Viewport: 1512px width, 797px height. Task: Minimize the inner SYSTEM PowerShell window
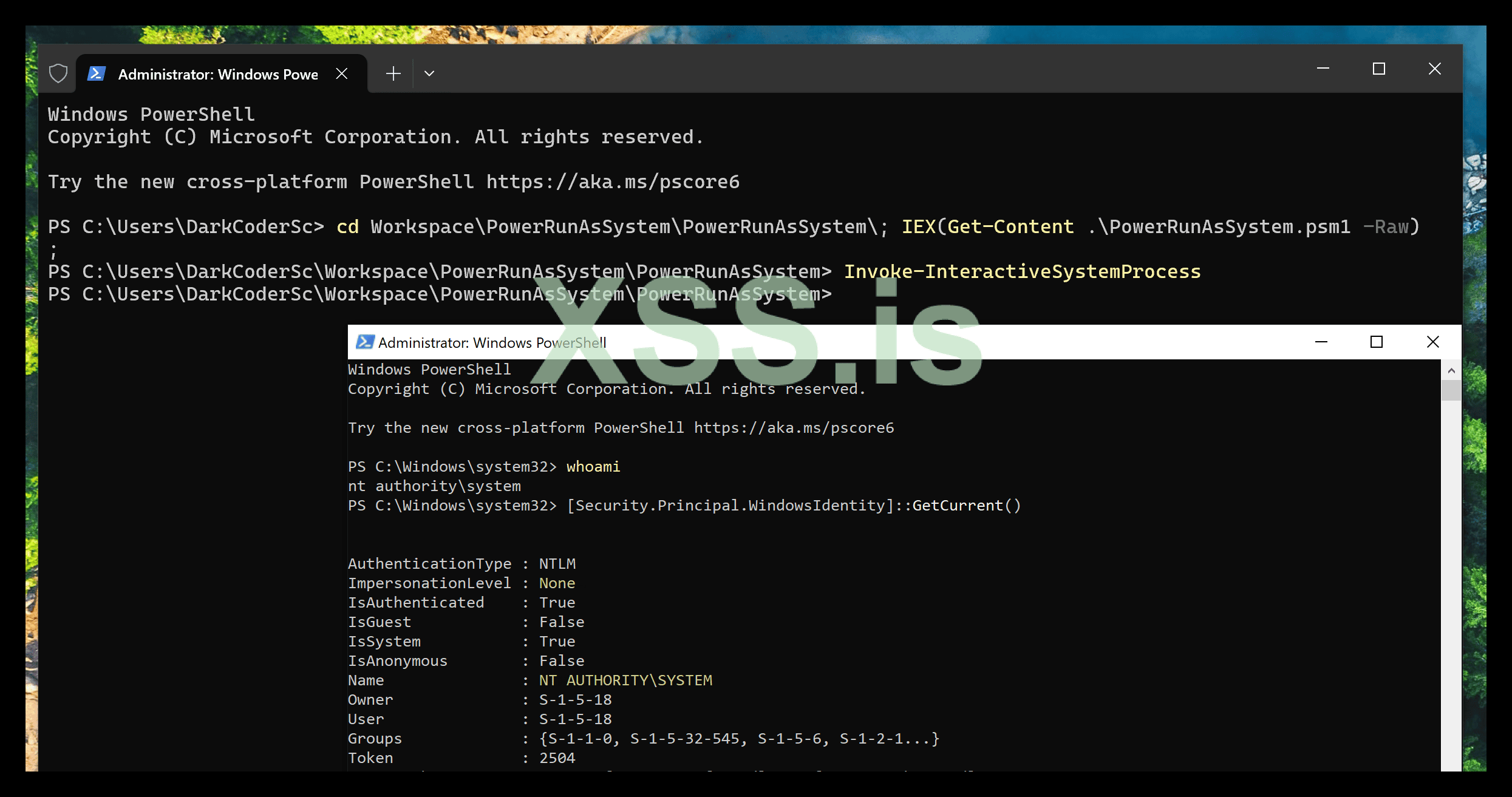pyautogui.click(x=1321, y=342)
